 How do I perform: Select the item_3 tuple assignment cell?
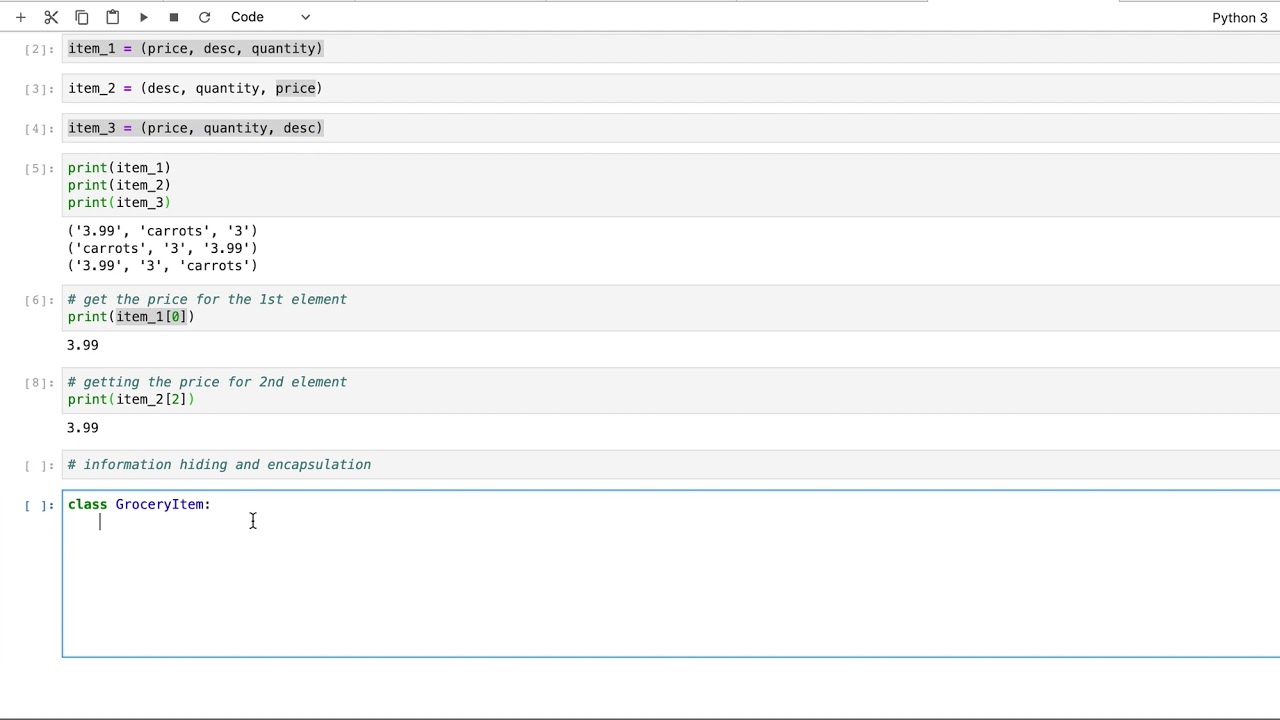click(x=671, y=128)
